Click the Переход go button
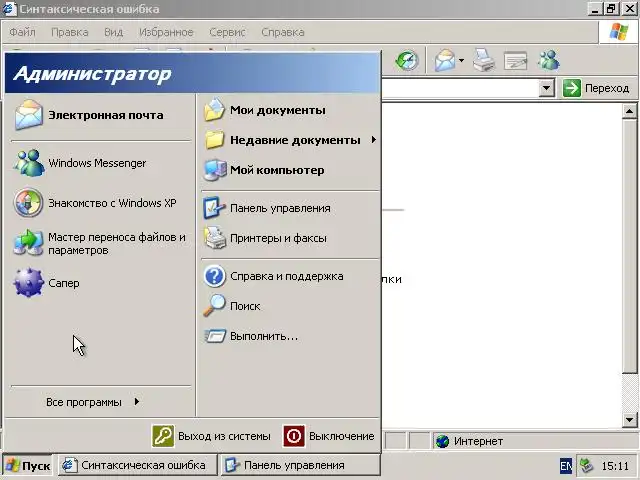 tap(596, 88)
